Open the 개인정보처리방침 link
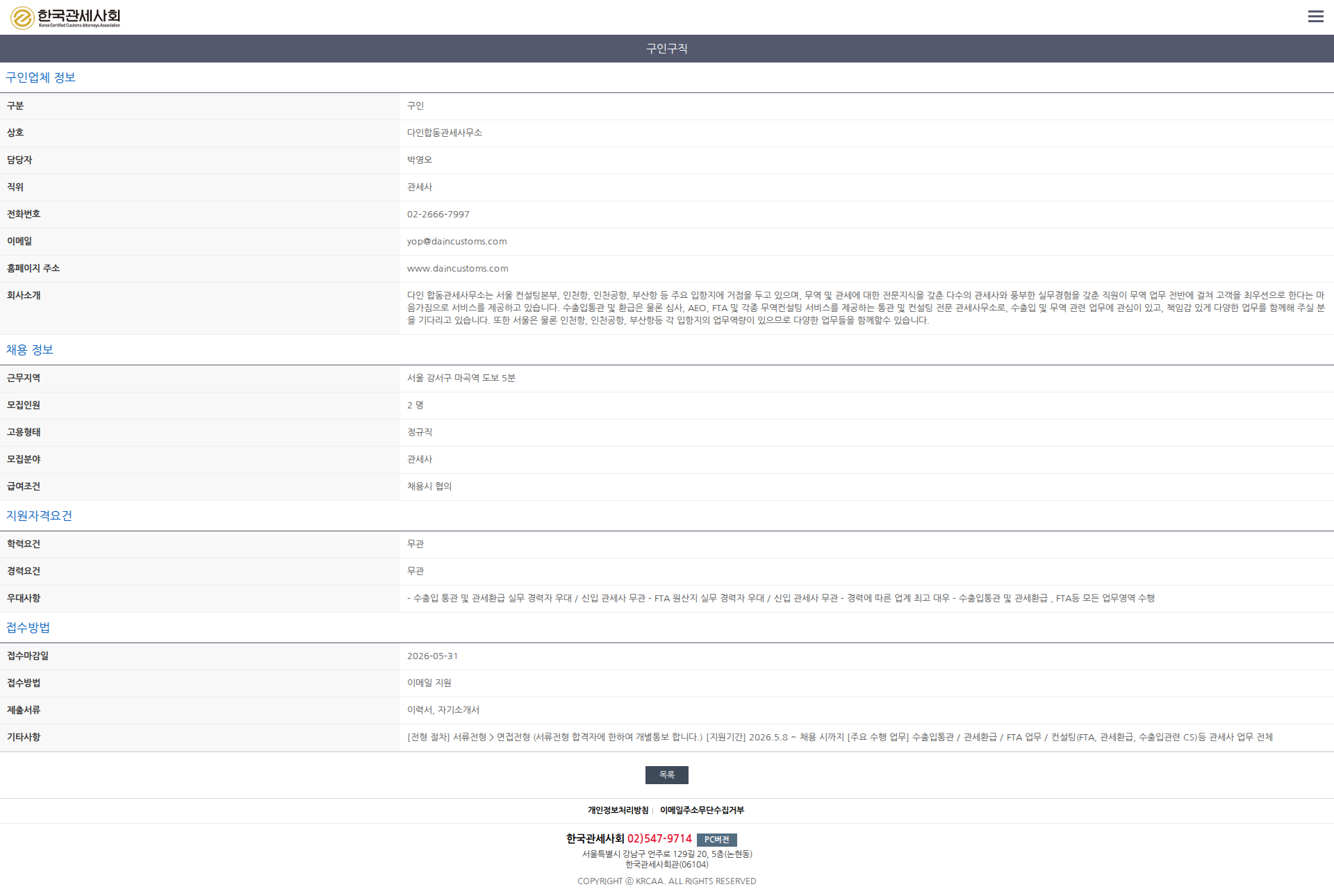This screenshot has height=896, width=1334. pyautogui.click(x=618, y=810)
